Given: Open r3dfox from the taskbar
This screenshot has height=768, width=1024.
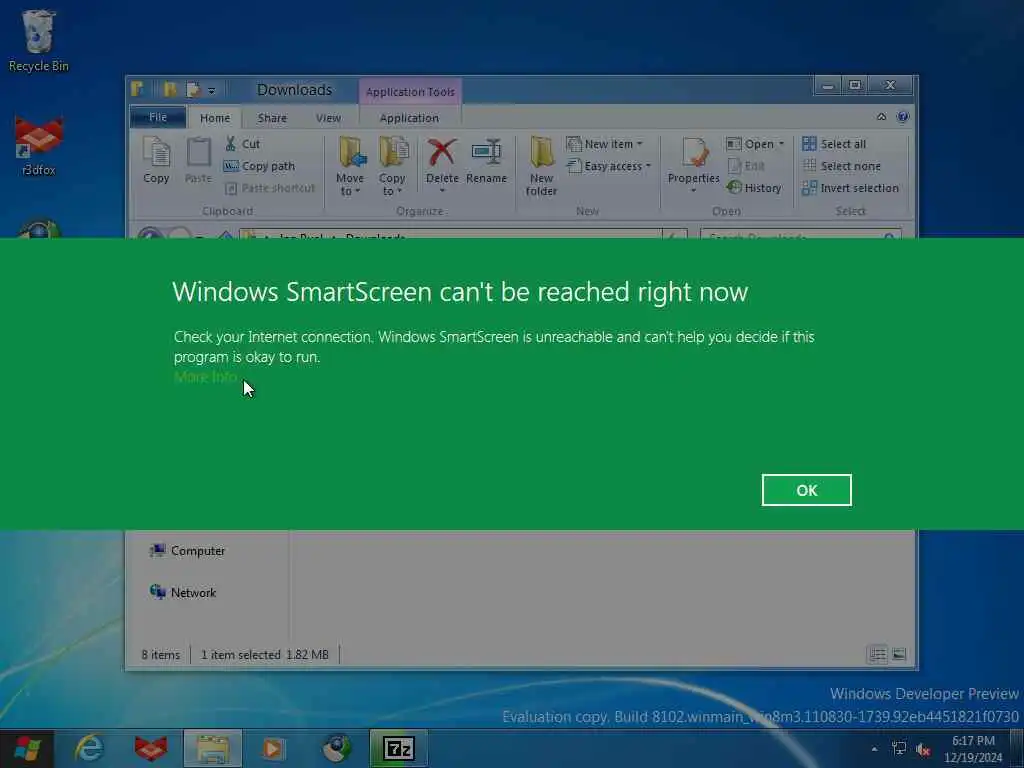Looking at the screenshot, I should tap(151, 748).
